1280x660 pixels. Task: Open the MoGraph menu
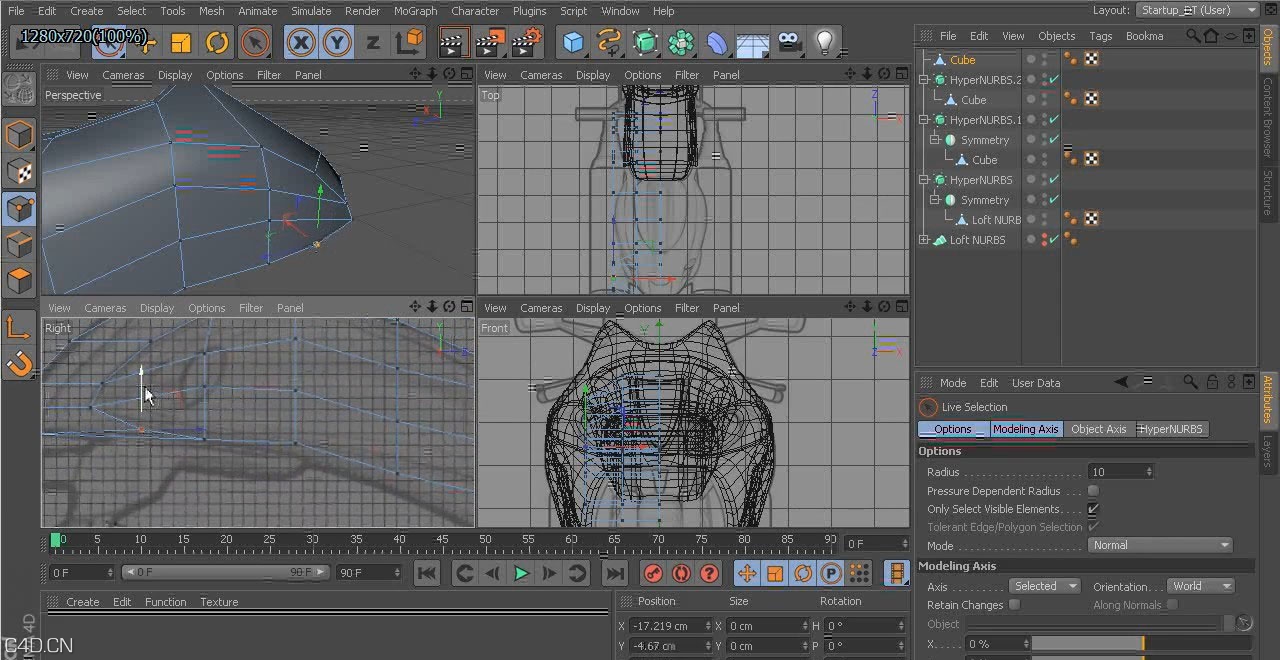pyautogui.click(x=415, y=11)
